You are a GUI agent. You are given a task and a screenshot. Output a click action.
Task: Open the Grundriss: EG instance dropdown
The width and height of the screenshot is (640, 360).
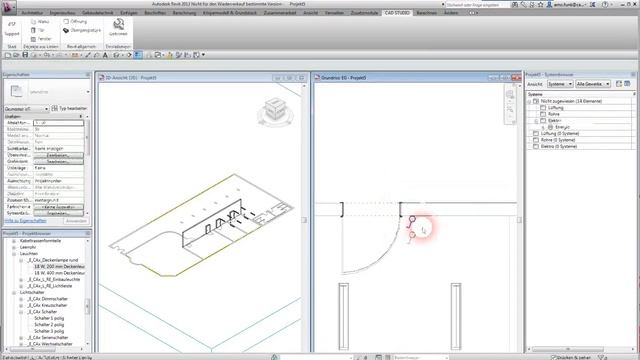pyautogui.click(x=27, y=109)
